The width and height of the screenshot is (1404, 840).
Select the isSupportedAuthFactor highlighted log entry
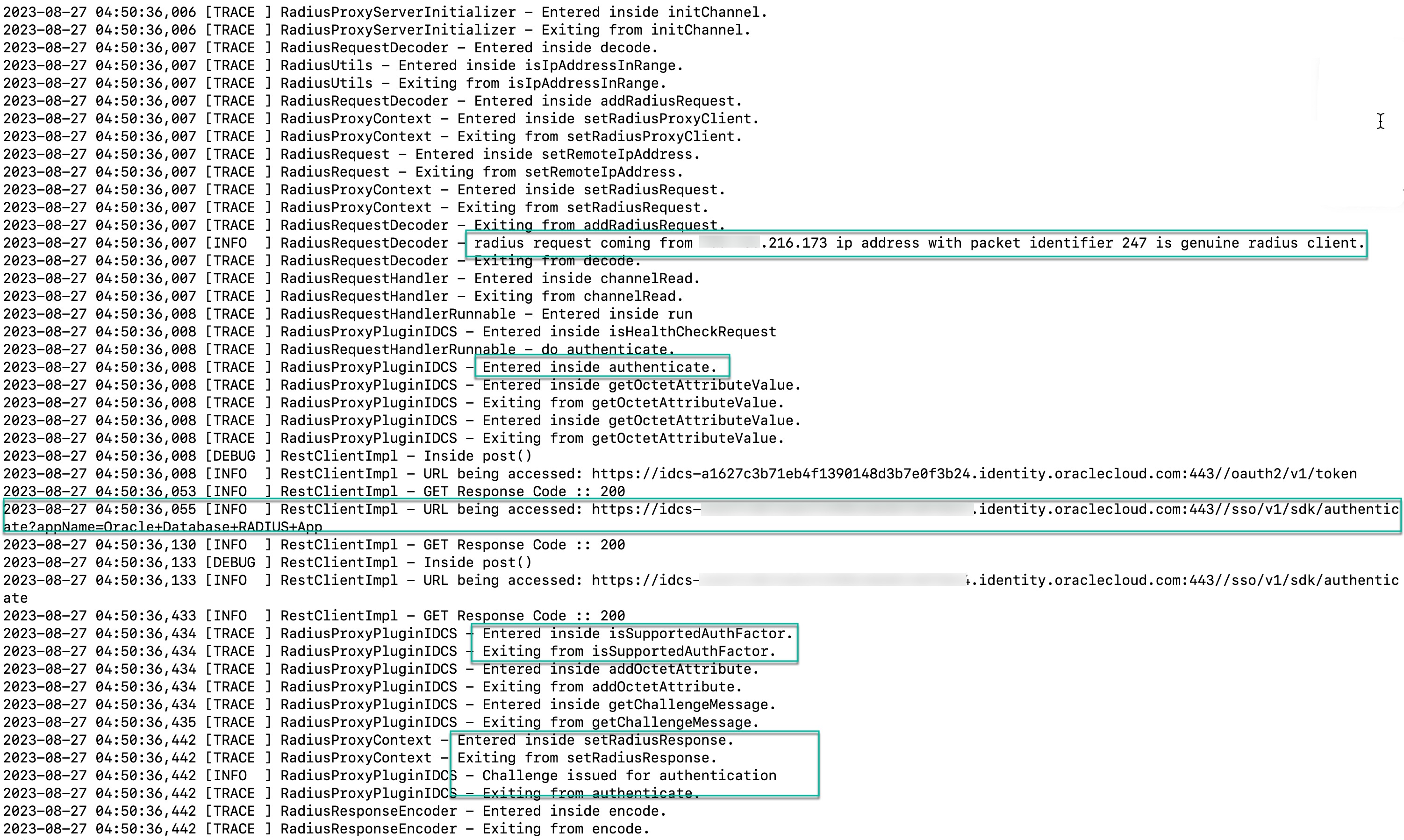point(634,634)
